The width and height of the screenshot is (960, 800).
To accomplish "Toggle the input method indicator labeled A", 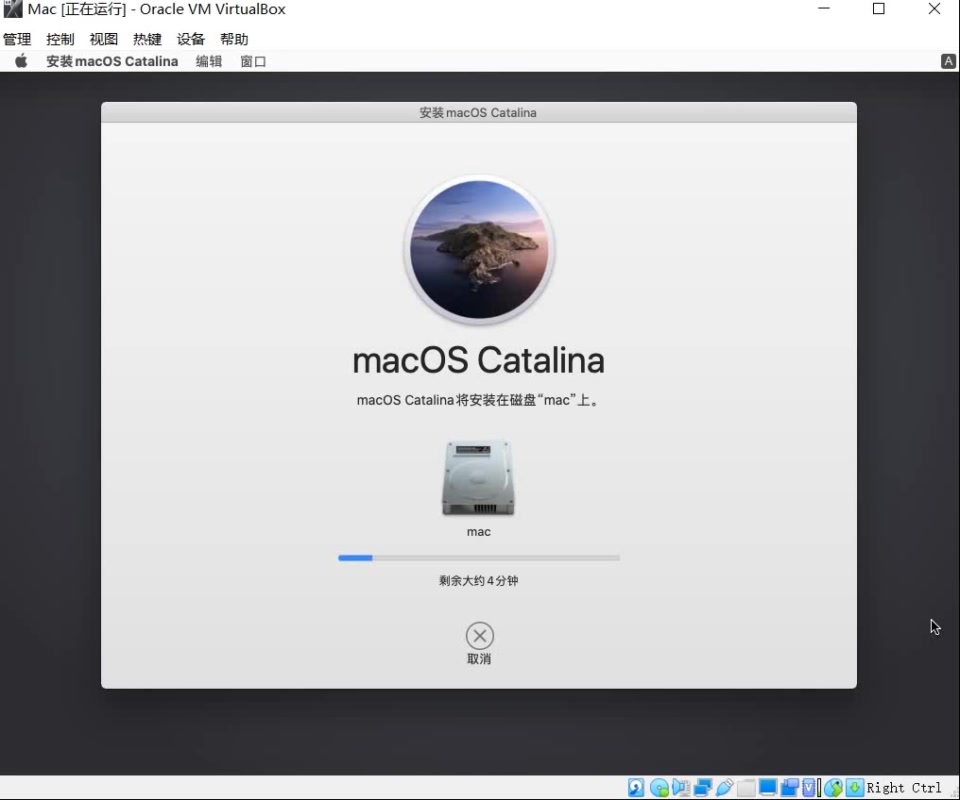I will (x=947, y=61).
